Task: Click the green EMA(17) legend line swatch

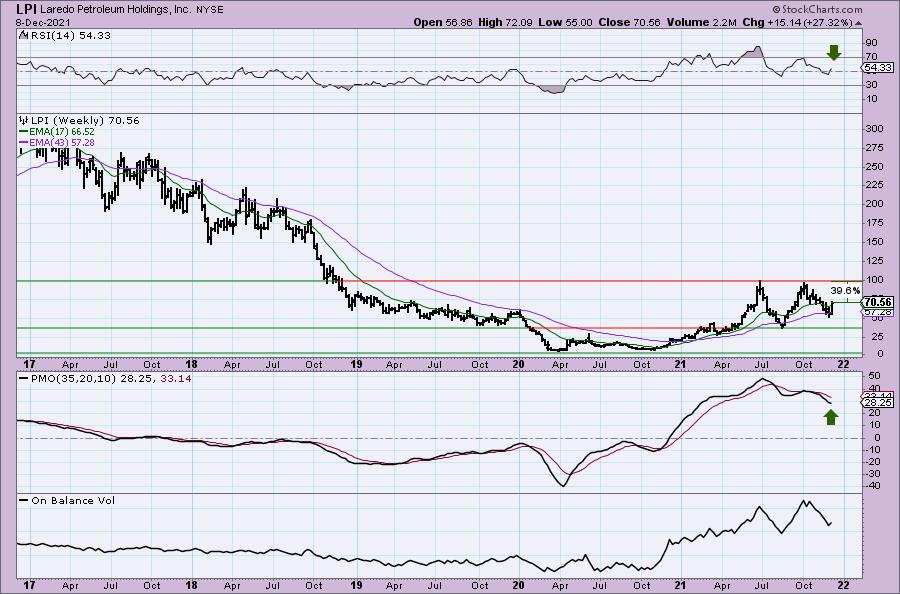Action: point(24,131)
